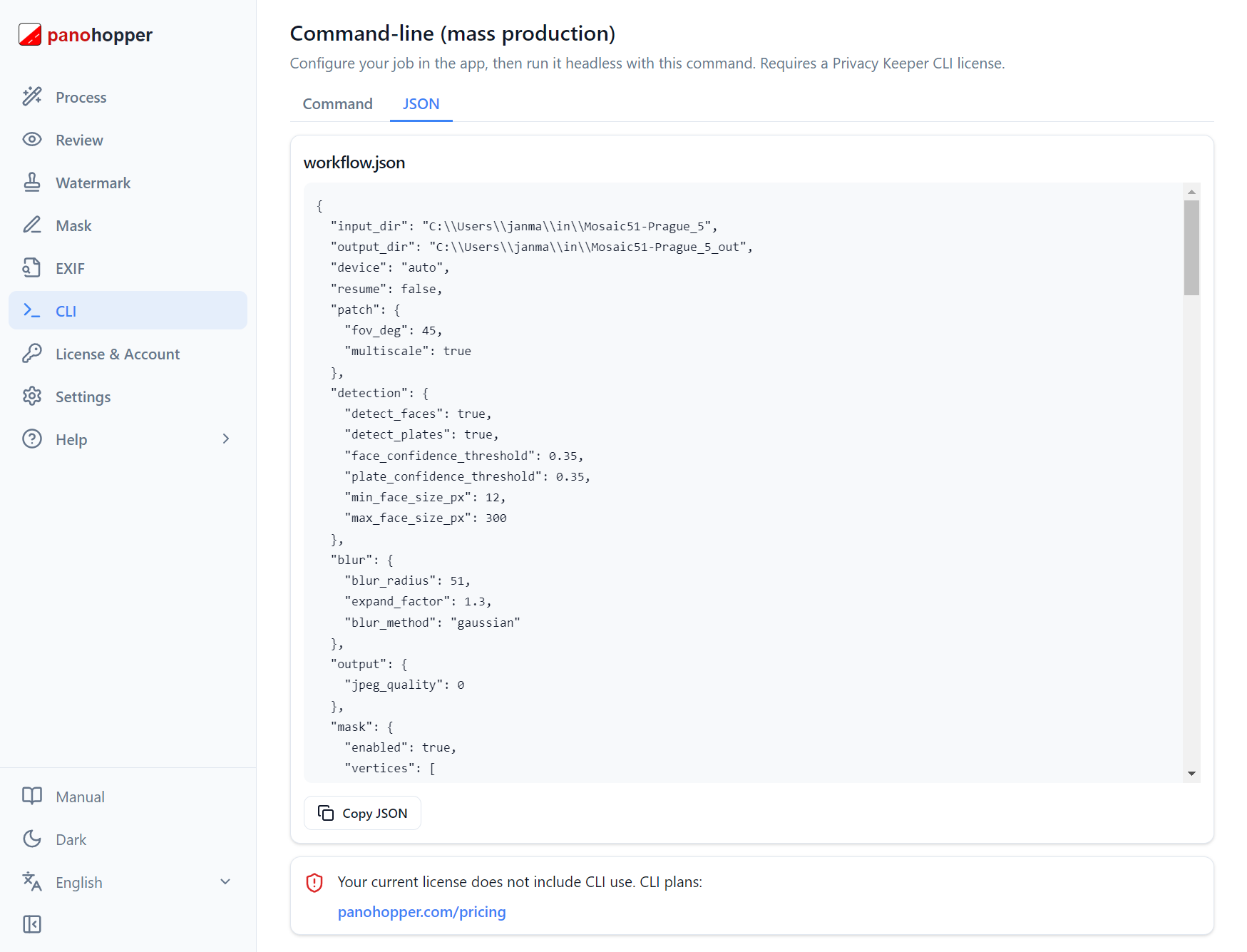This screenshot has width=1247, height=952.
Task: Click the workflow.json heading
Action: click(x=354, y=163)
